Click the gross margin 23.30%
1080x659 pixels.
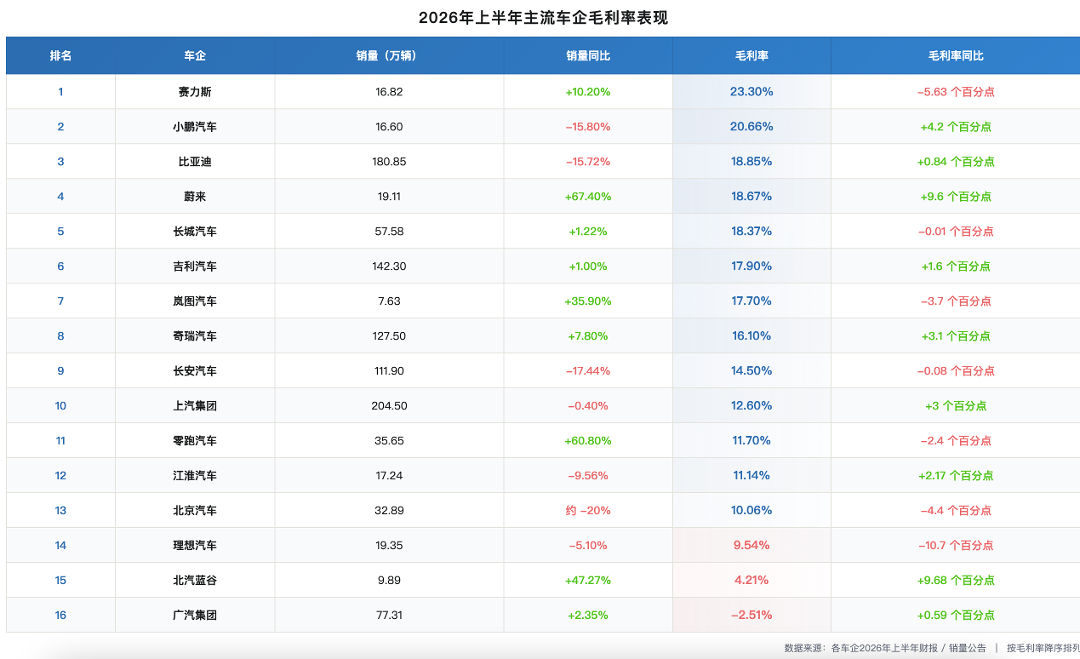point(751,92)
